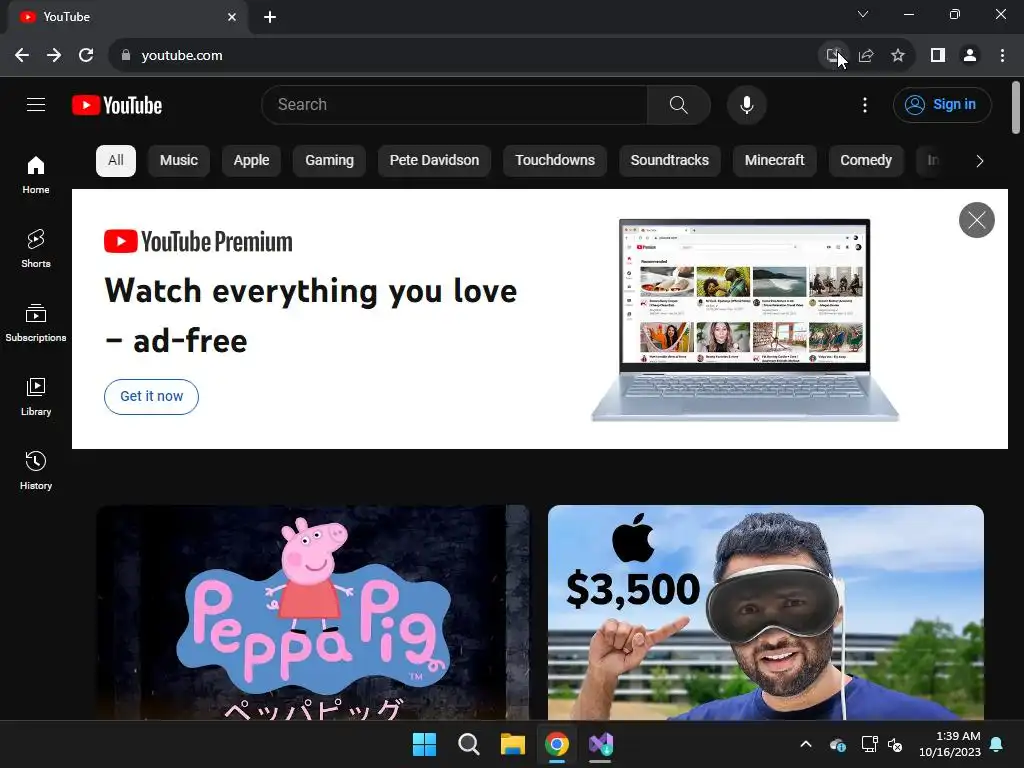Focus the YouTube Search field

454,104
